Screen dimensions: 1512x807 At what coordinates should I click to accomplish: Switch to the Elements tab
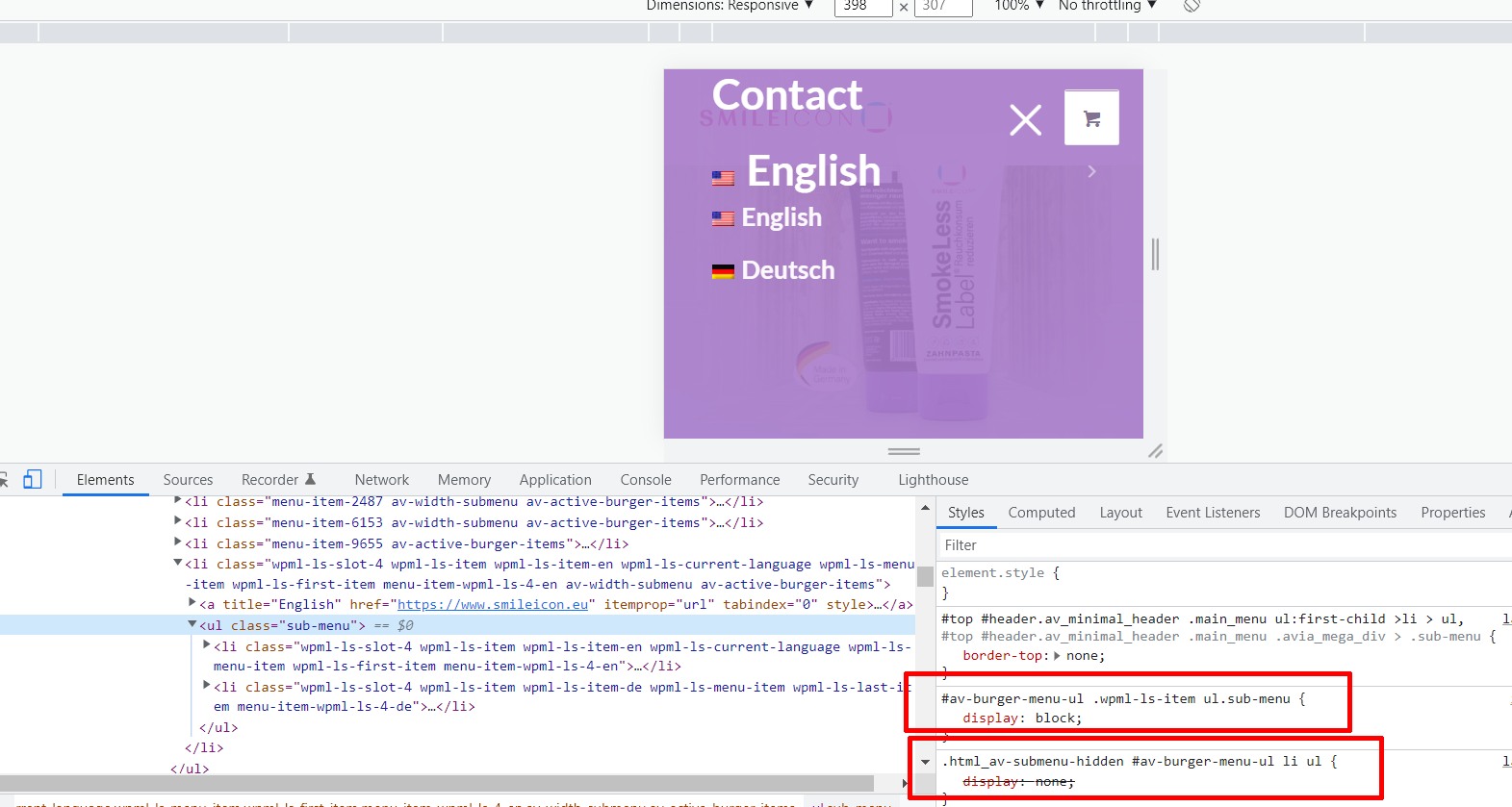click(105, 480)
